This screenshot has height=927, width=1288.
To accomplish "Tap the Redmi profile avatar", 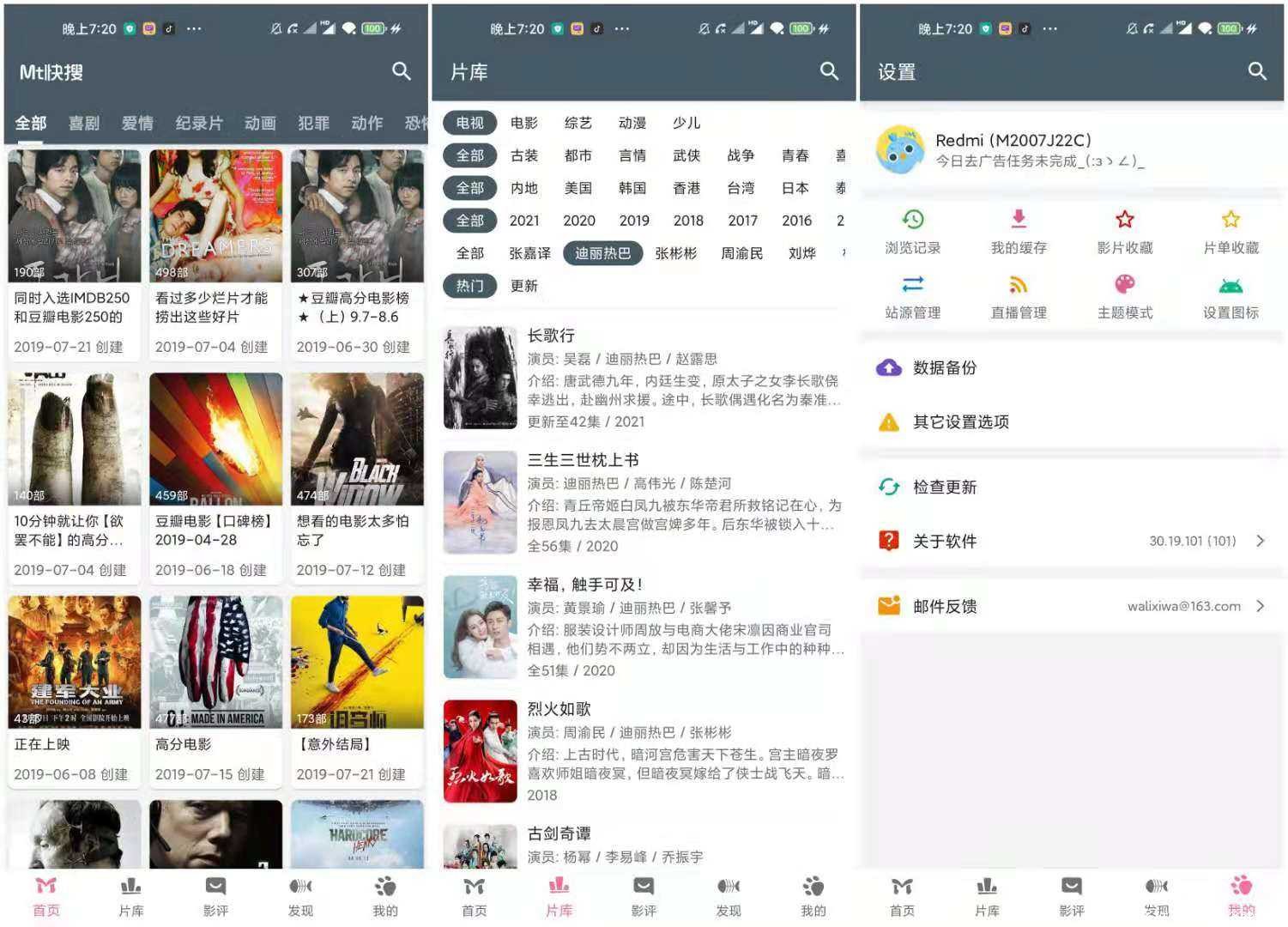I will point(900,149).
